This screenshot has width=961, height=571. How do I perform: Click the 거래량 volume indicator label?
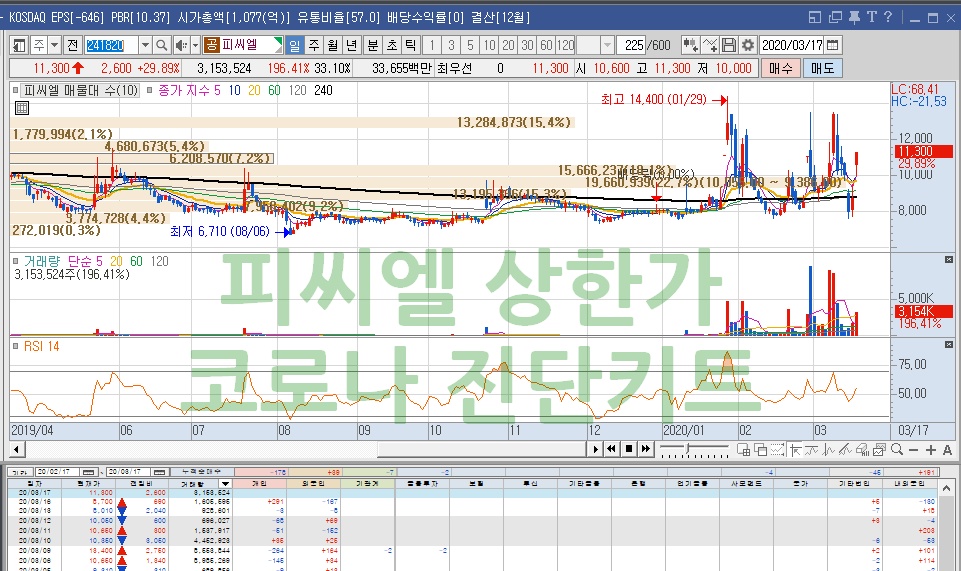pos(42,262)
